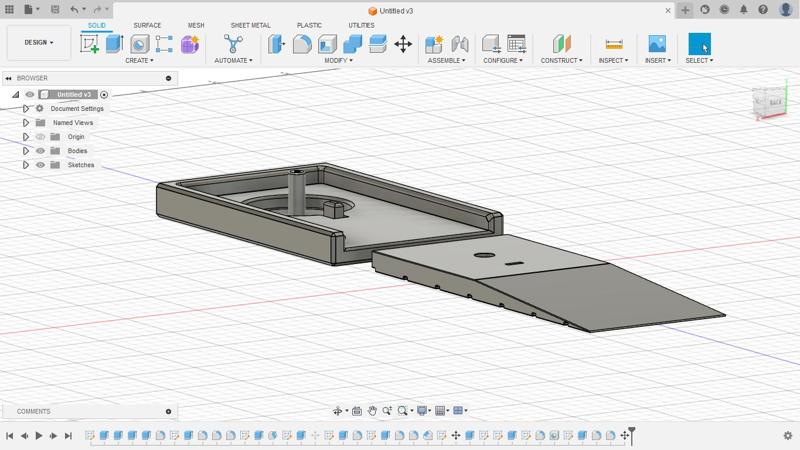
Task: Select the Extrude tool in Create
Action: point(114,44)
